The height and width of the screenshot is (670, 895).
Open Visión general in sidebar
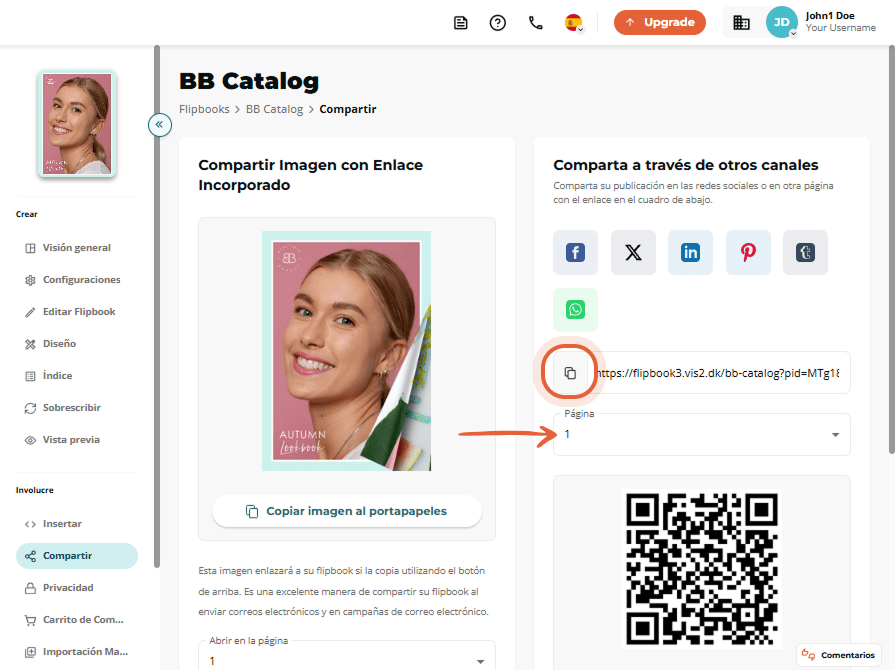(x=76, y=248)
